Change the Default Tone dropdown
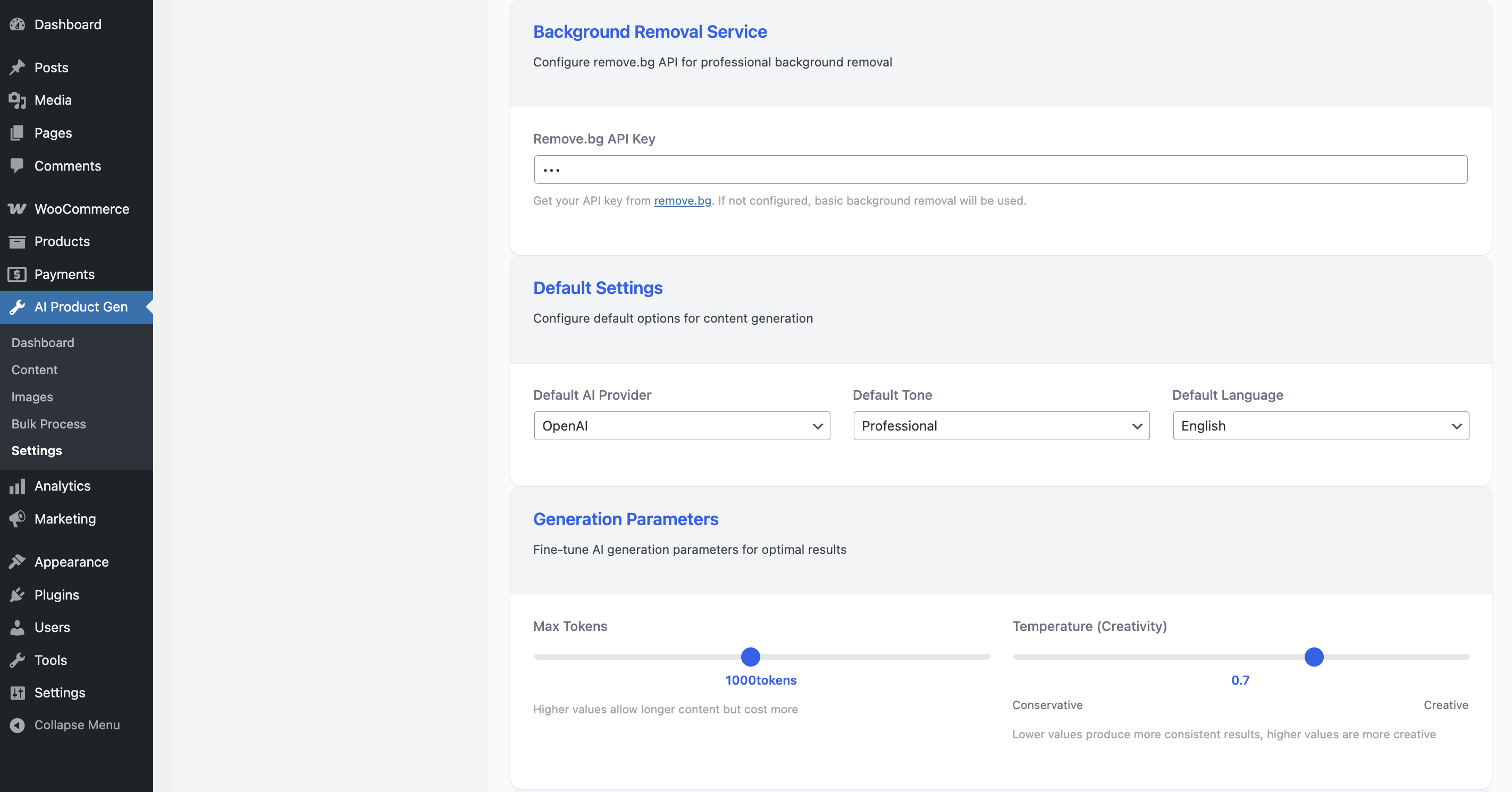Image resolution: width=1512 pixels, height=792 pixels. click(1000, 426)
